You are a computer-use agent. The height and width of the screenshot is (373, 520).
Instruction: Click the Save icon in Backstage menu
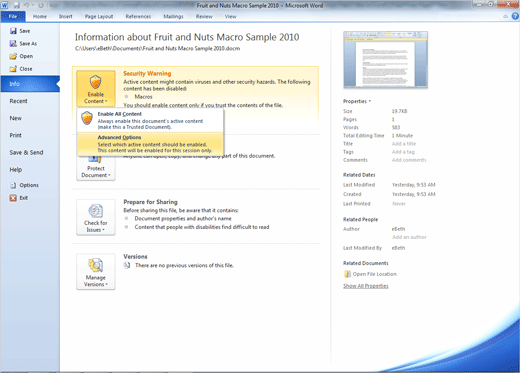pyautogui.click(x=13, y=31)
